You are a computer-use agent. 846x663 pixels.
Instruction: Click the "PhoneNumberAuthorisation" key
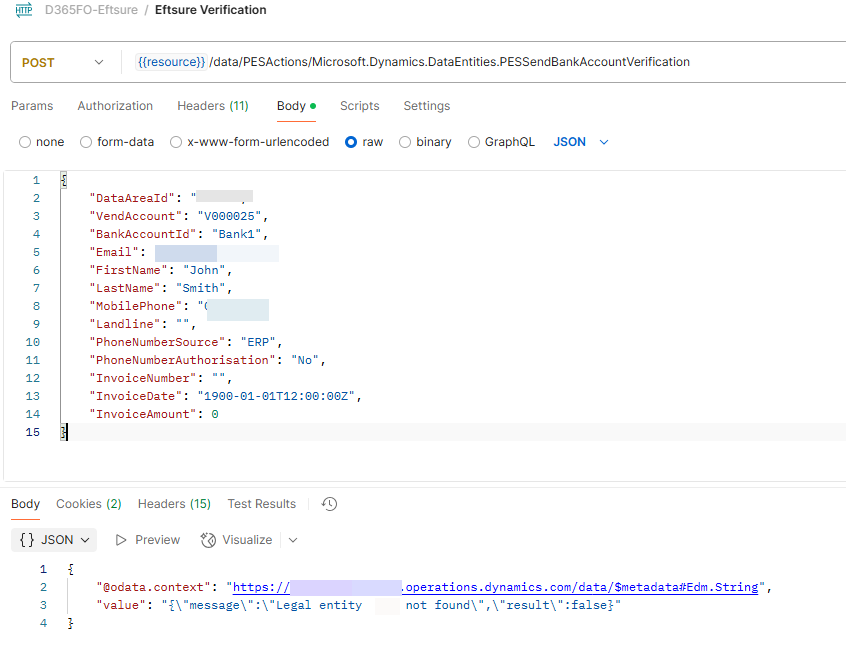182,360
